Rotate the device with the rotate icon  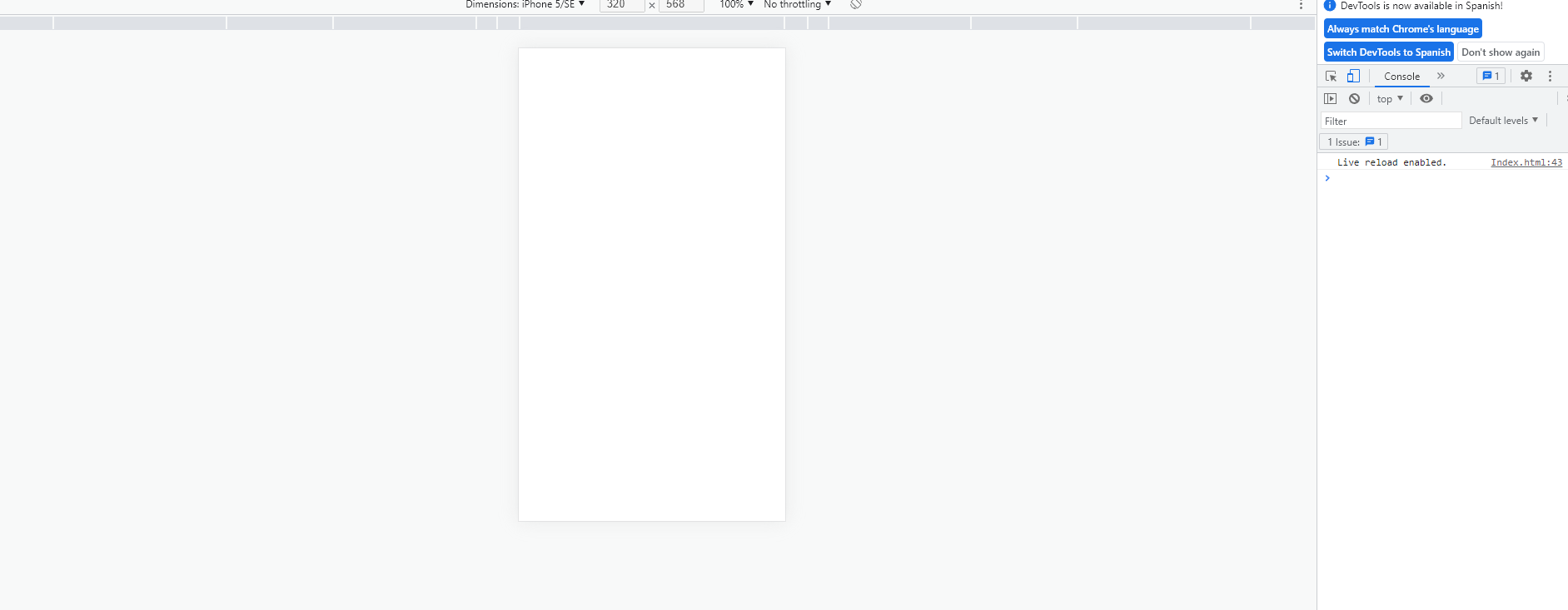point(856,4)
